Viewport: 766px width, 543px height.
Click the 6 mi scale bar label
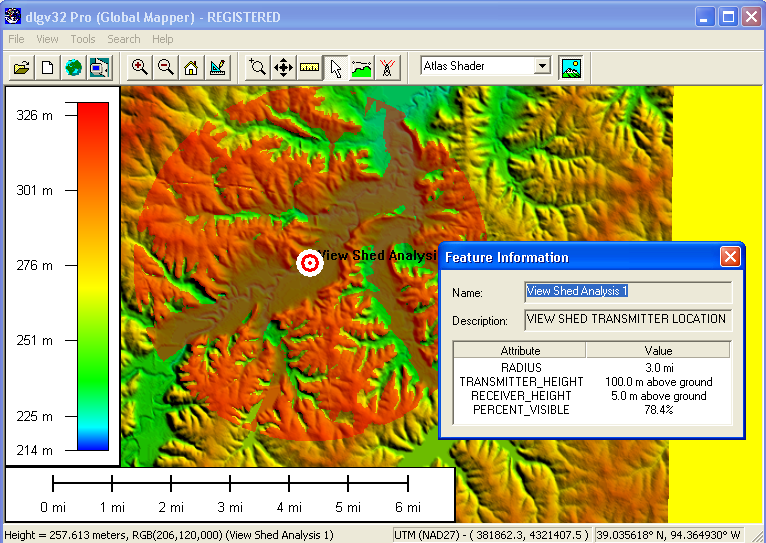[x=408, y=507]
